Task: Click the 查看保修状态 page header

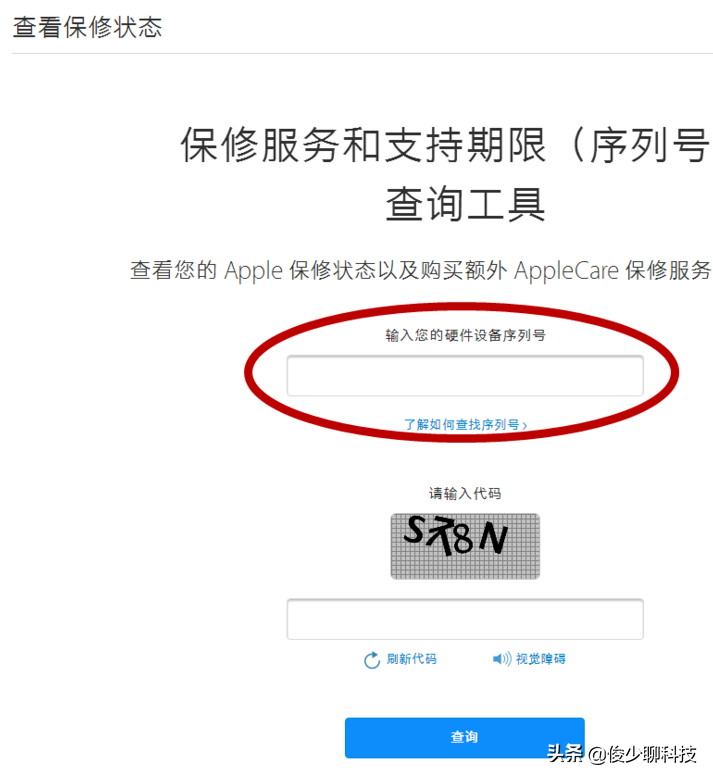Action: point(87,27)
